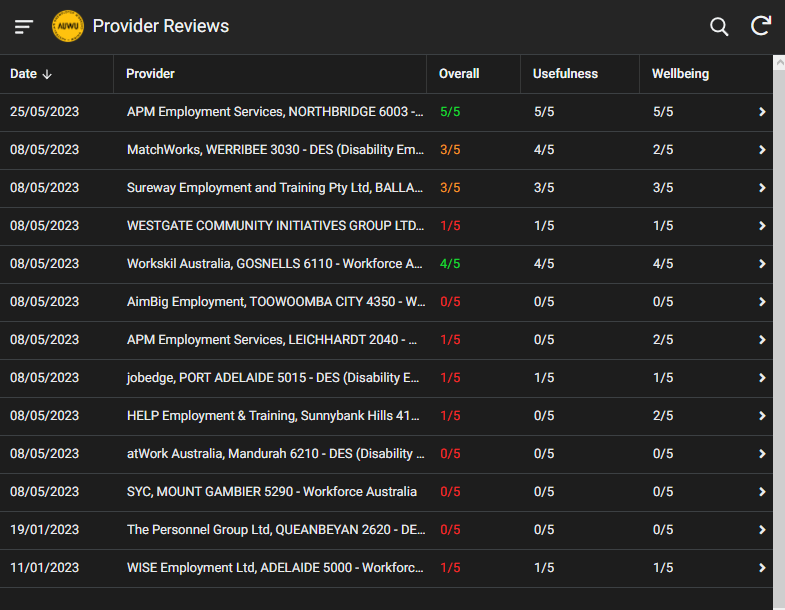The width and height of the screenshot is (785, 610).
Task: Select WISE Employment Ltd, ADELAIDE text
Action: pos(275,568)
